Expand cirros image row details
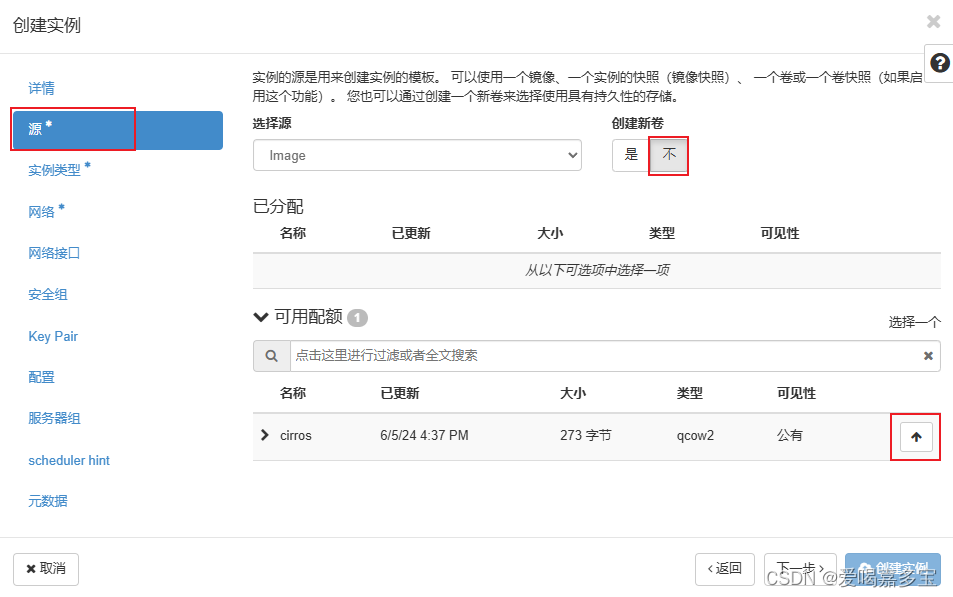 pyautogui.click(x=264, y=435)
